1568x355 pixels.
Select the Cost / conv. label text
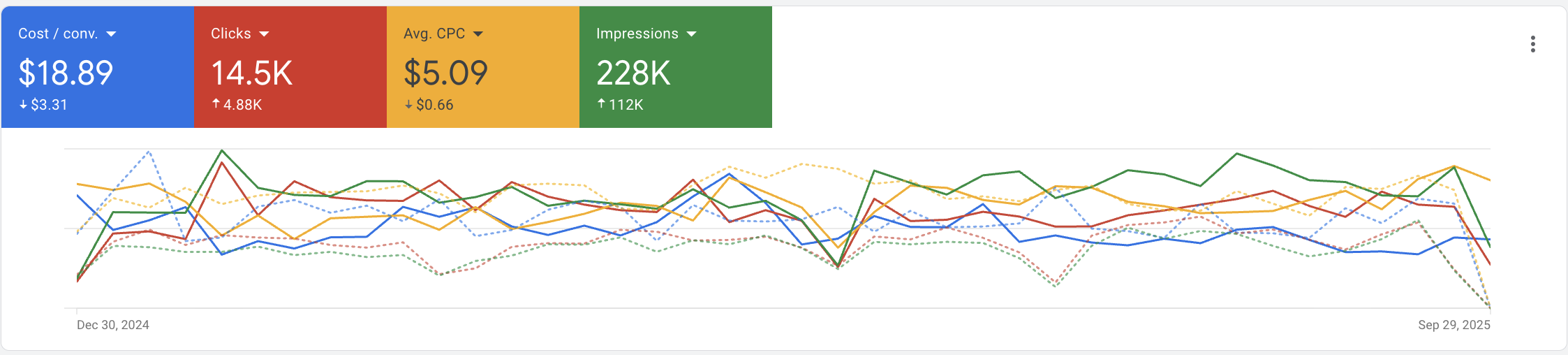[58, 34]
